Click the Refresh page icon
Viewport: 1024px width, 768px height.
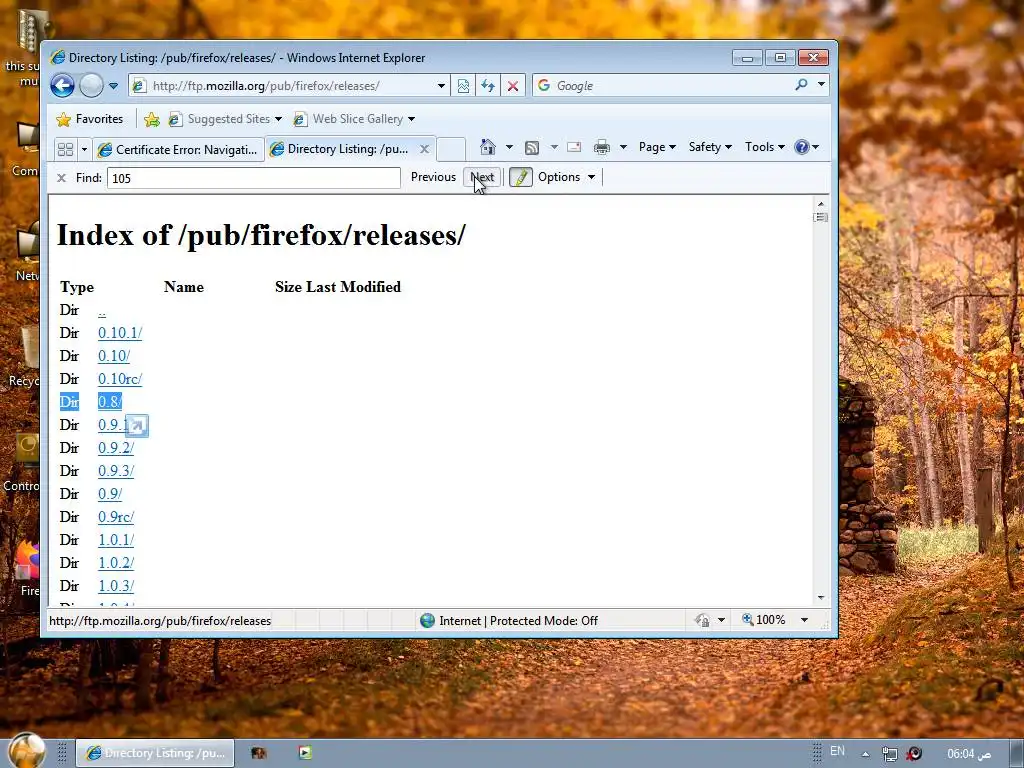[x=488, y=86]
